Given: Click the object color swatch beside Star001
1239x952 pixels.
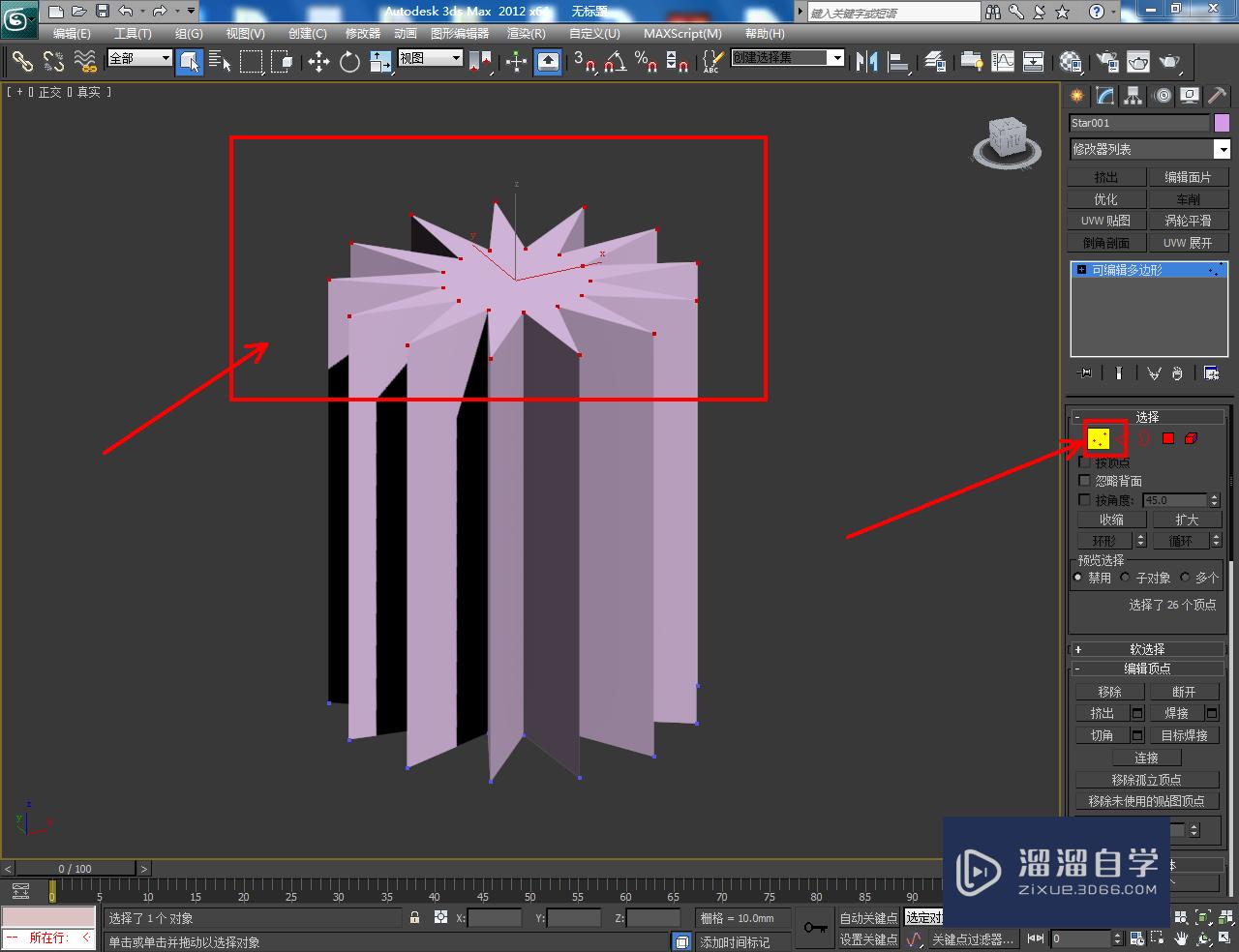Looking at the screenshot, I should [1222, 123].
